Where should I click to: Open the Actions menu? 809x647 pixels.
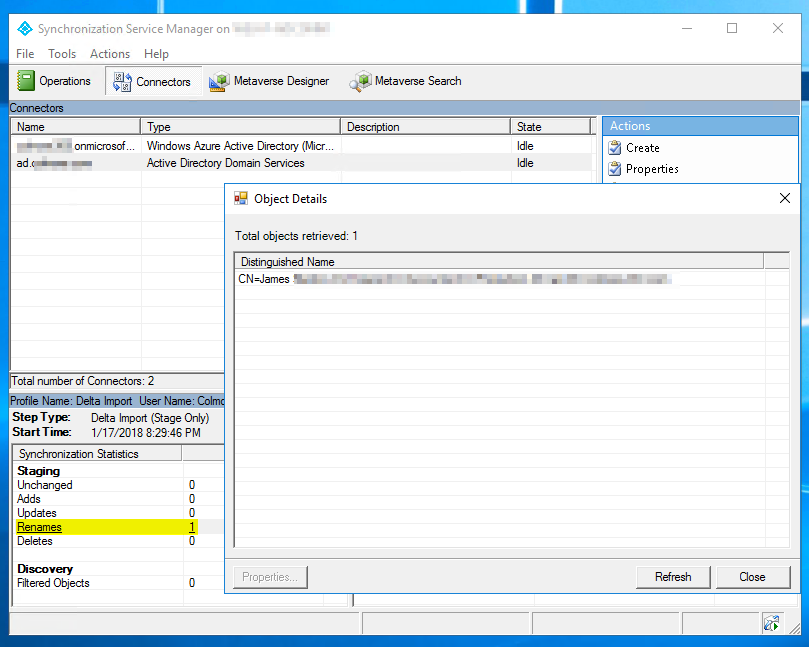110,54
